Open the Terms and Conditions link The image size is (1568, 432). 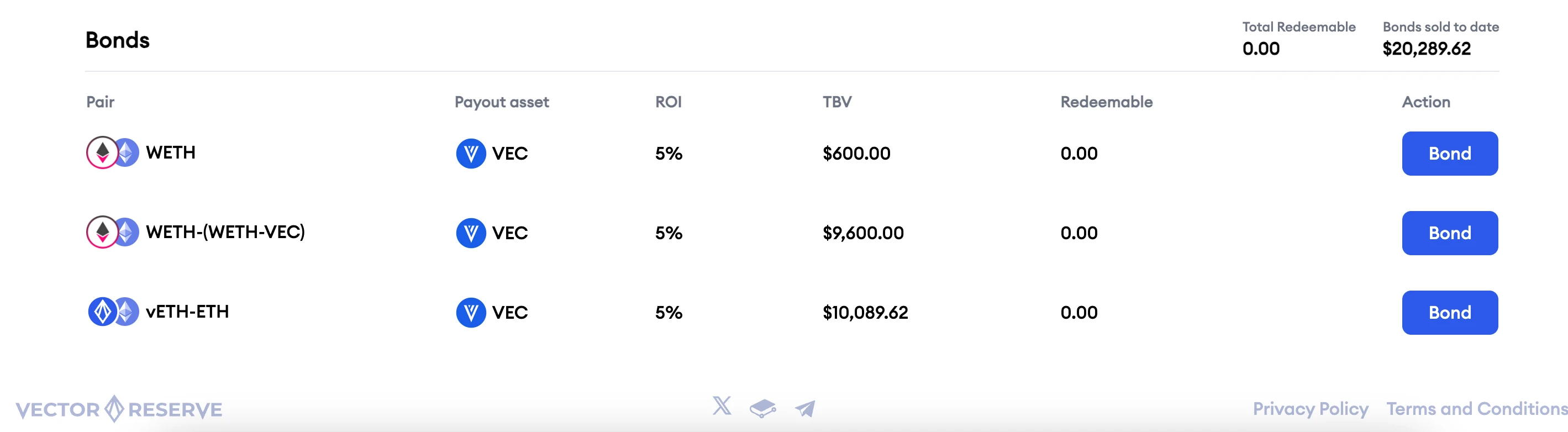pyautogui.click(x=1476, y=409)
